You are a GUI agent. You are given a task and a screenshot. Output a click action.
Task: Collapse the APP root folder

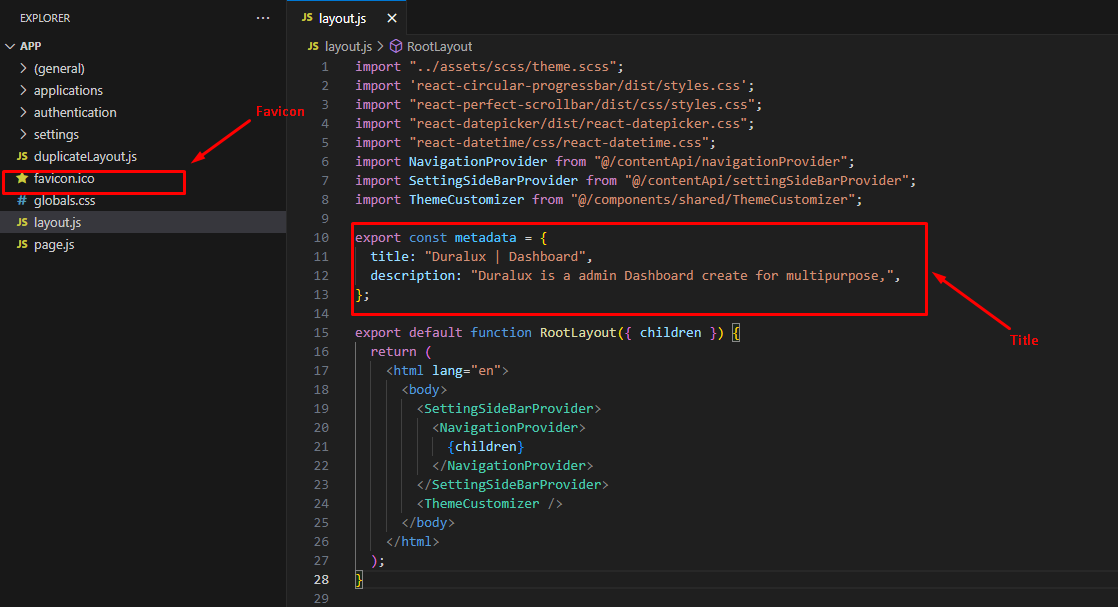click(11, 46)
